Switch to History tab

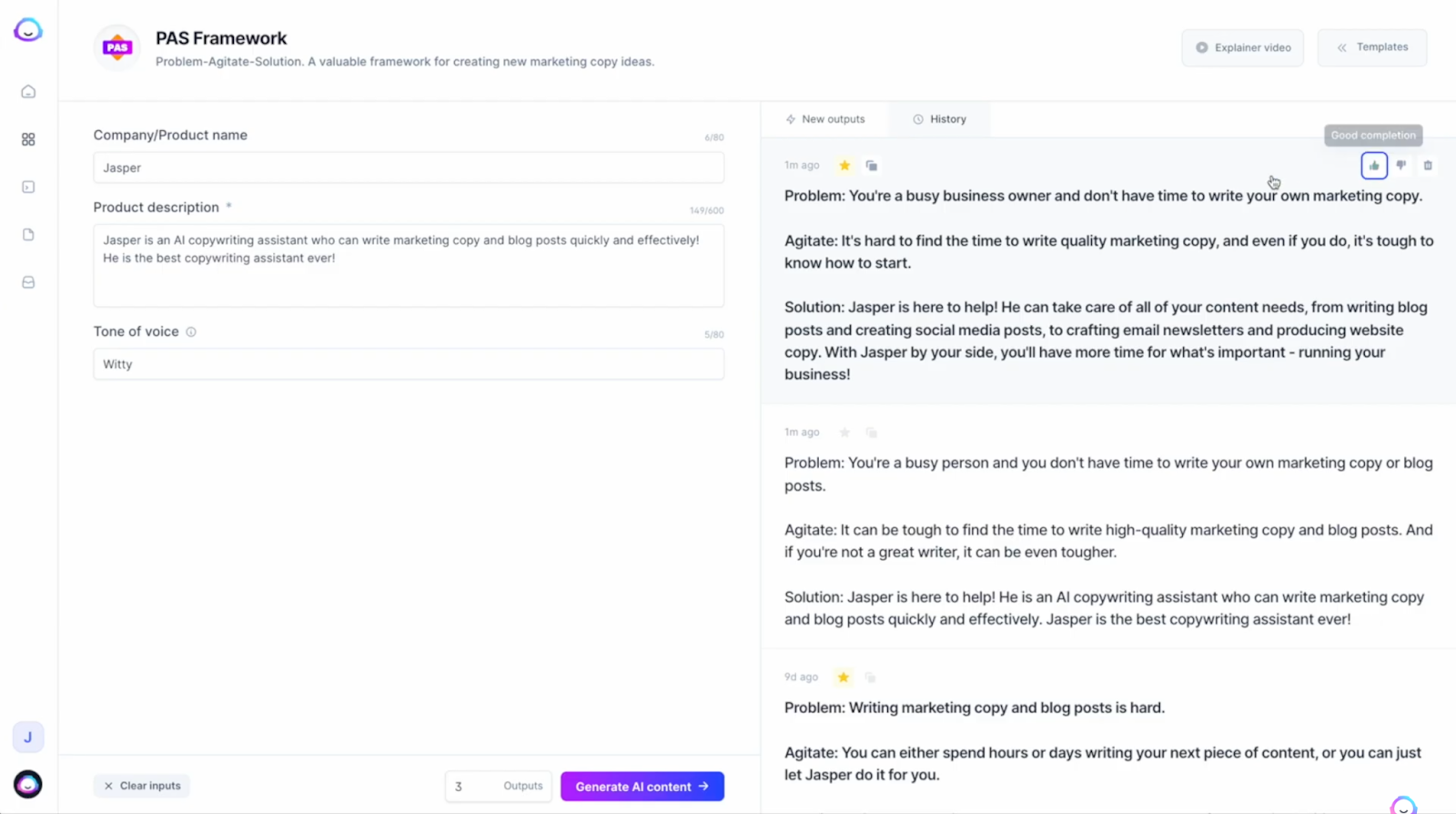click(940, 119)
